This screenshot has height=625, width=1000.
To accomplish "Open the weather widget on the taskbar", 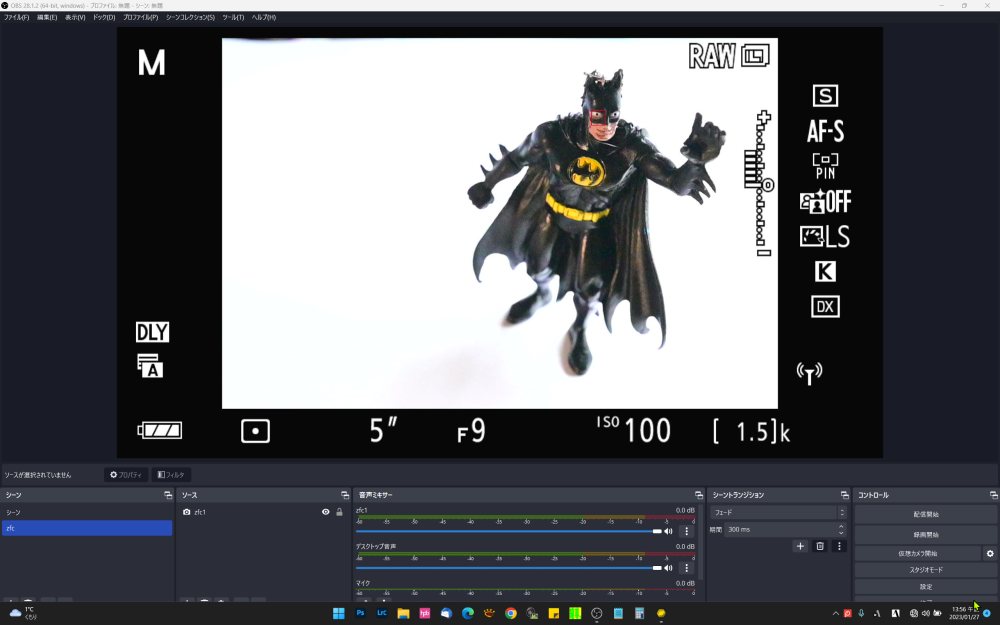I will (x=23, y=614).
